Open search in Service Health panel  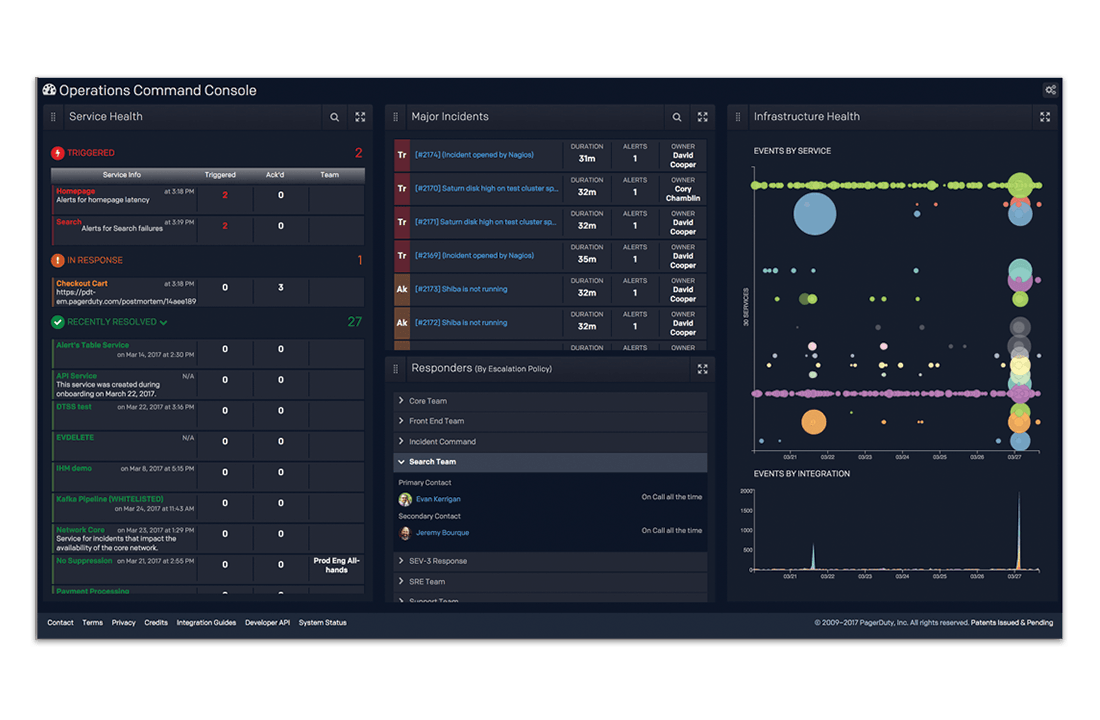pos(335,117)
